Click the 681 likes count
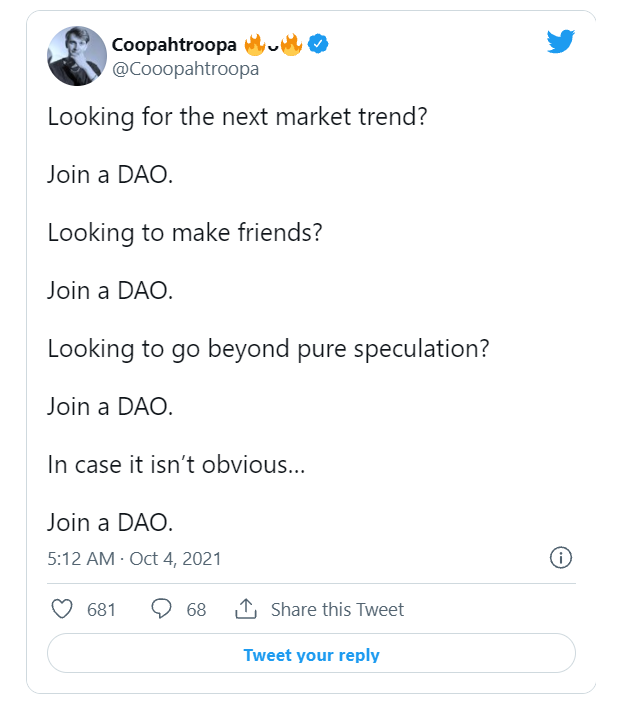The height and width of the screenshot is (712, 622). point(101,609)
